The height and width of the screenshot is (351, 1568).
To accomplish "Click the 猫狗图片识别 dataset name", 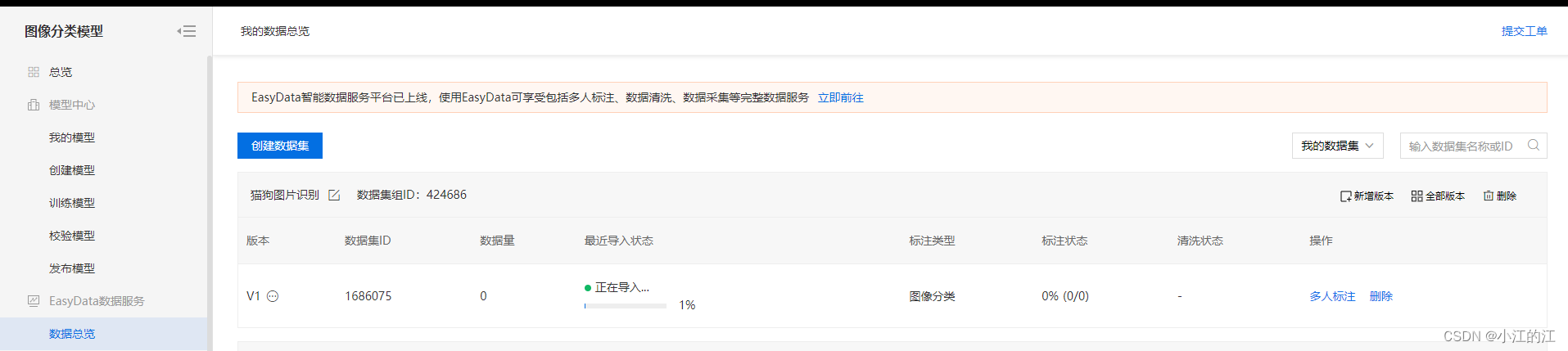I will 284,195.
